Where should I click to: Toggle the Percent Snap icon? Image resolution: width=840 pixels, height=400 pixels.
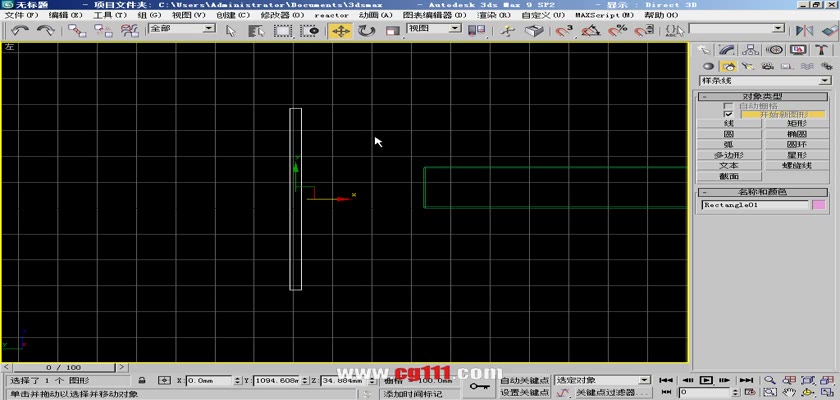[618, 31]
